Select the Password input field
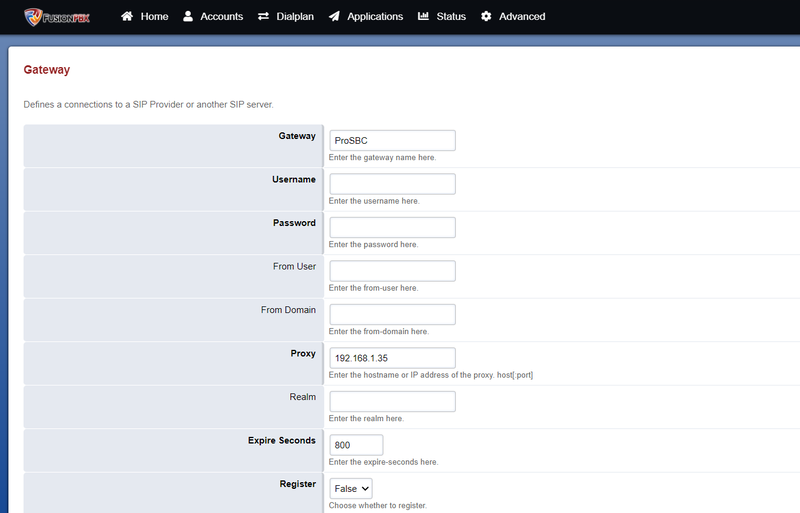Viewport: 800px width, 513px height. pos(392,227)
